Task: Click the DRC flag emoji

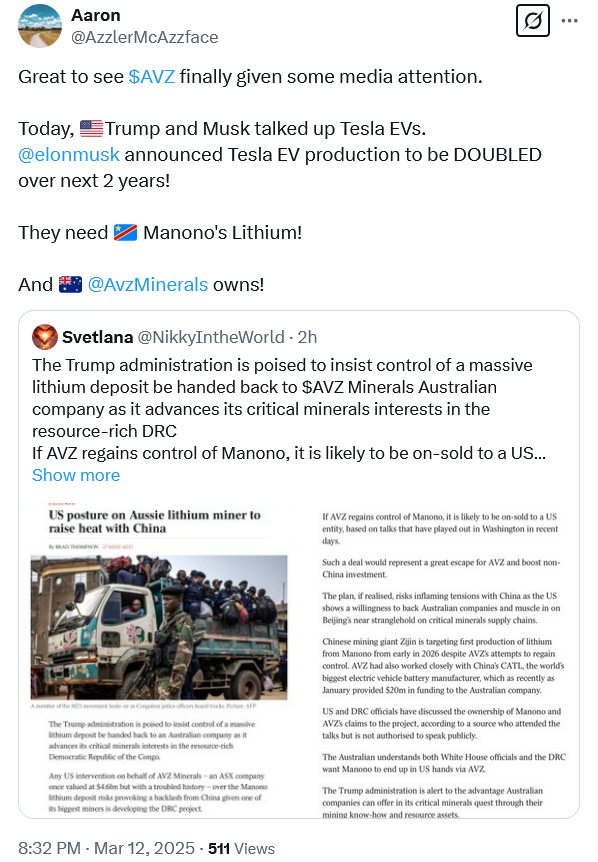Action: [125, 233]
